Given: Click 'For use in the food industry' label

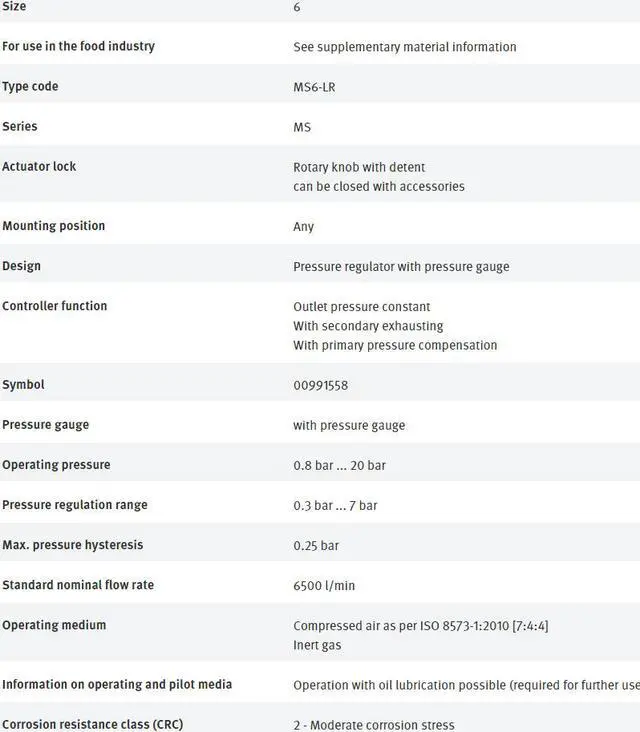Looking at the screenshot, I should pos(78,46).
